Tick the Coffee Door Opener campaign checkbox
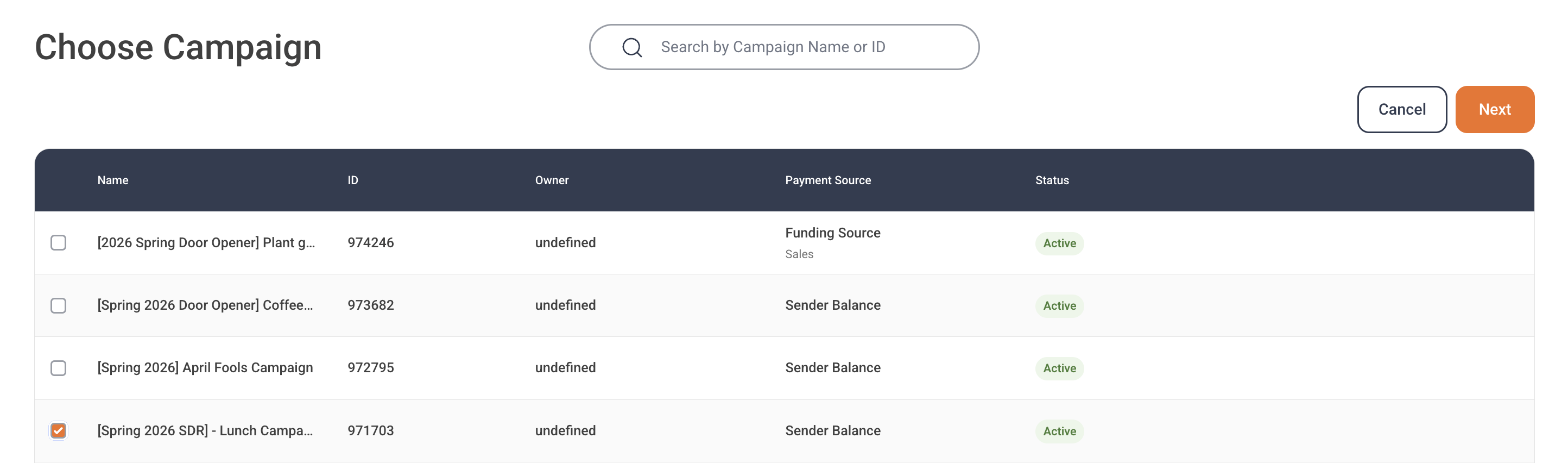Image resolution: width=1568 pixels, height=463 pixels. click(59, 305)
